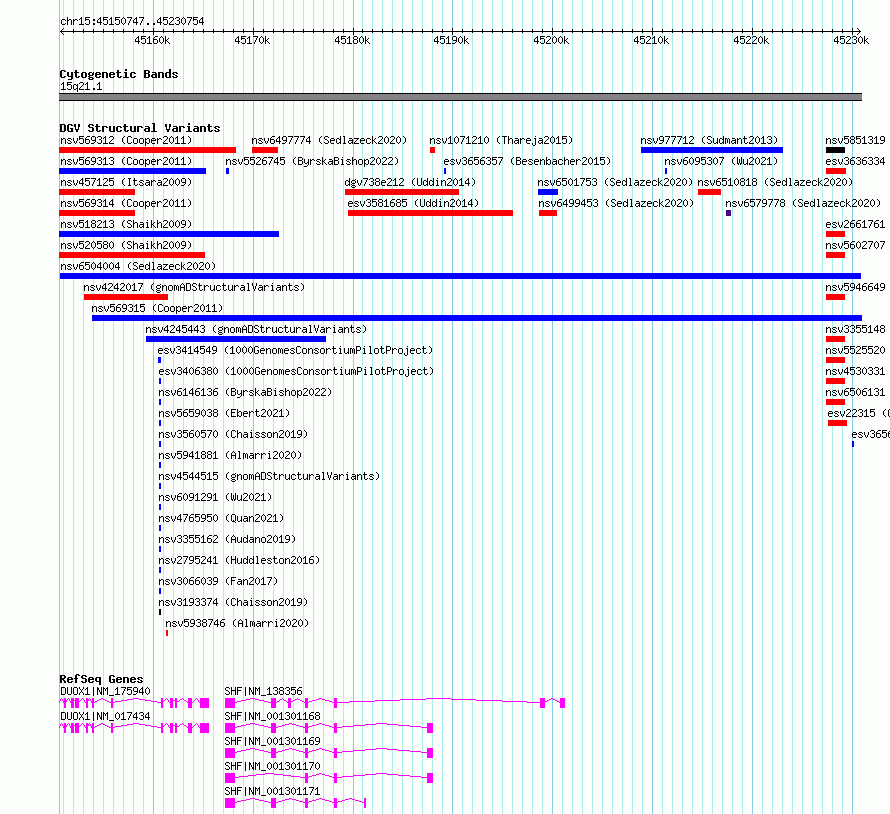Select dgv738e212 (Uddin2014) label

410,182
